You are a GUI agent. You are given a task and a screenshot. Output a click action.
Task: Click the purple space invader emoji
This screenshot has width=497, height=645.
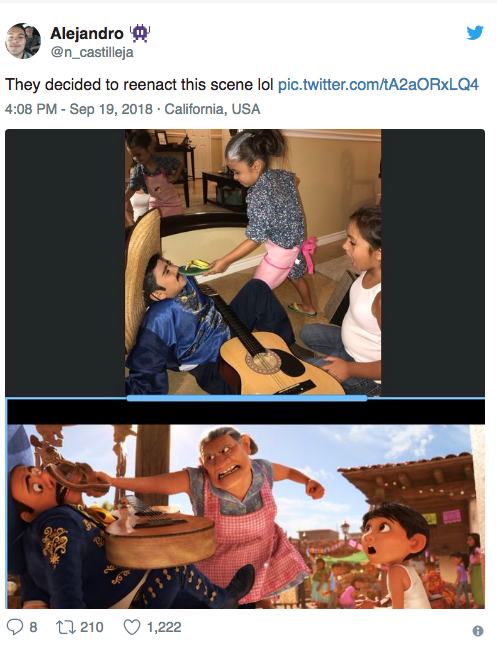(x=140, y=34)
